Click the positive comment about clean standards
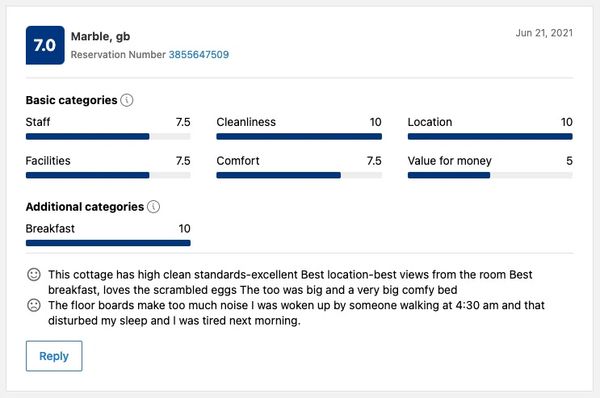The height and width of the screenshot is (398, 600). tap(290, 282)
